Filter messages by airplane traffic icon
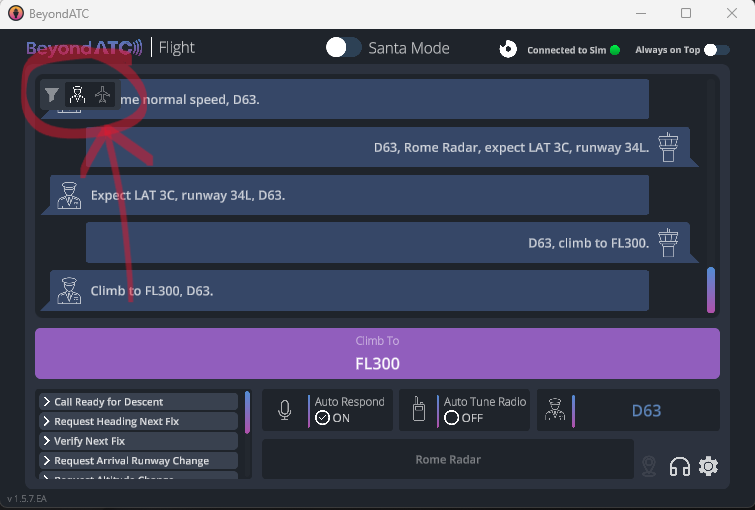Image resolution: width=755 pixels, height=510 pixels. click(x=102, y=94)
